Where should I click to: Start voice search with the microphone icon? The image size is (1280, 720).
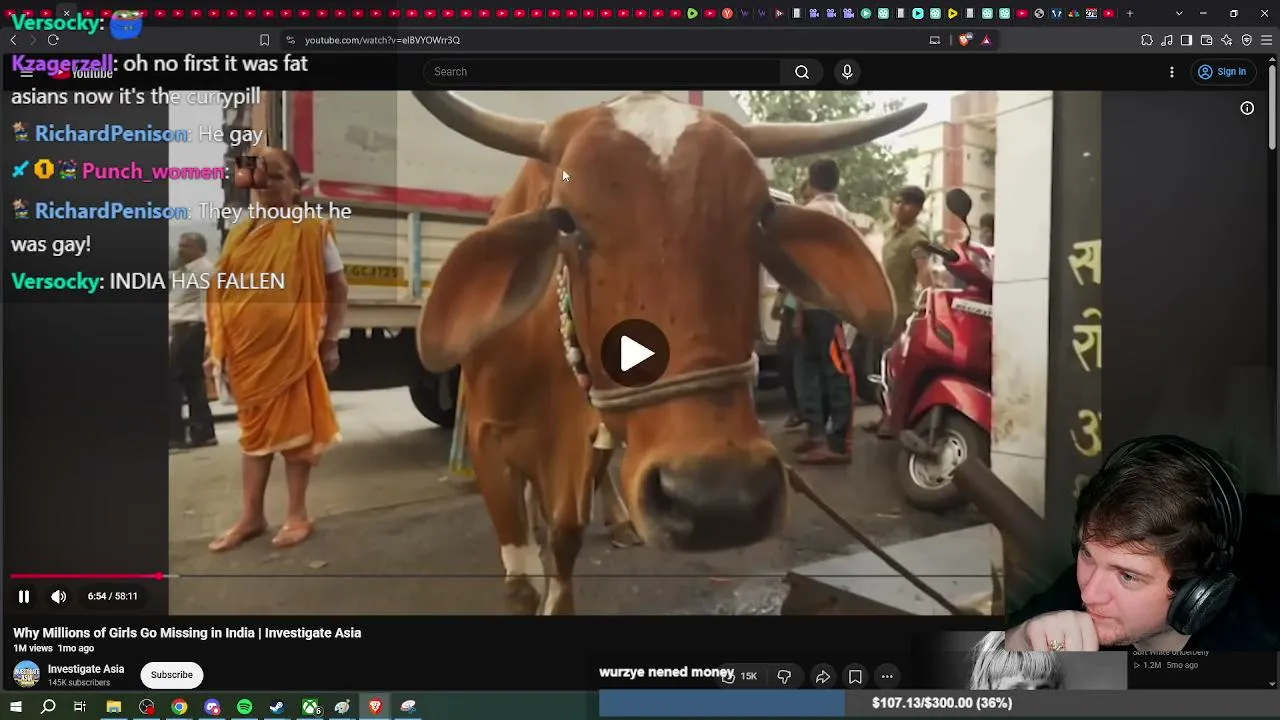coord(847,72)
